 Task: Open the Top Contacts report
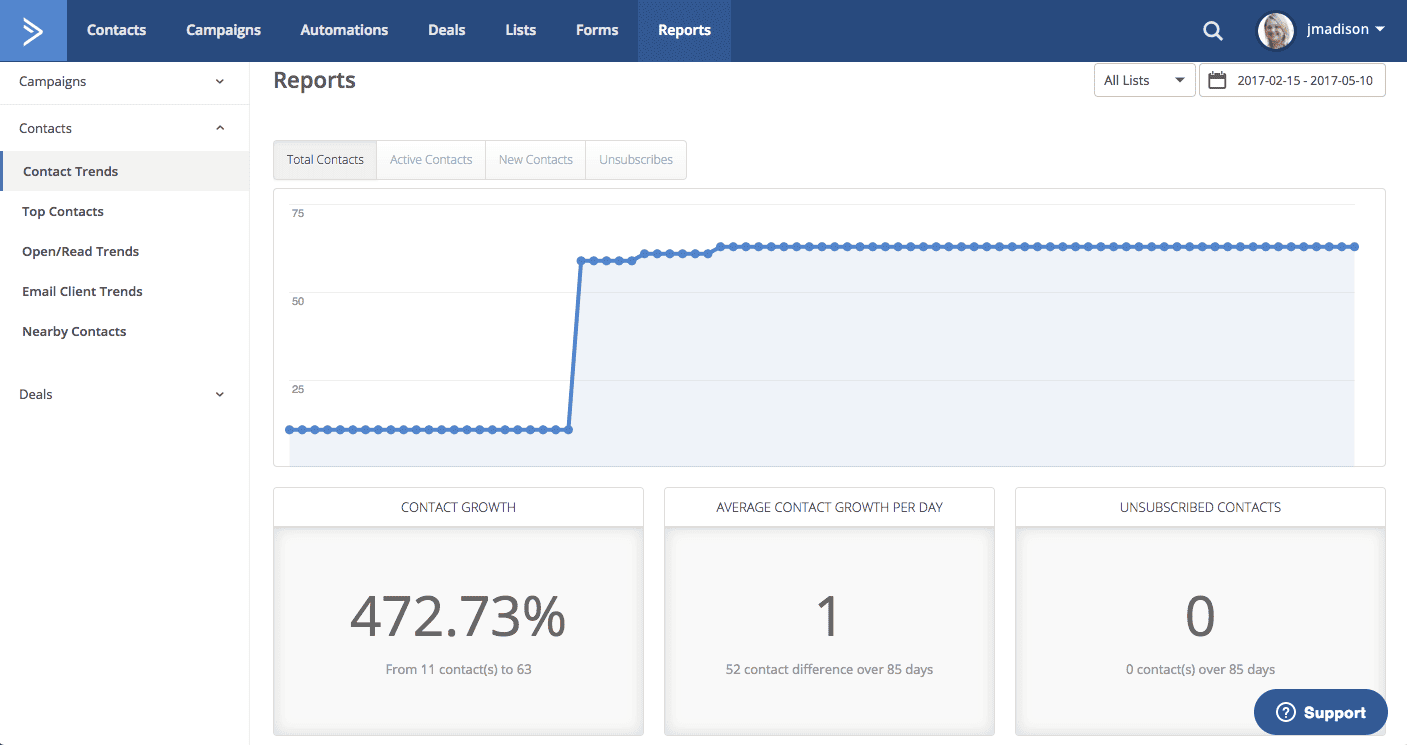pos(62,211)
